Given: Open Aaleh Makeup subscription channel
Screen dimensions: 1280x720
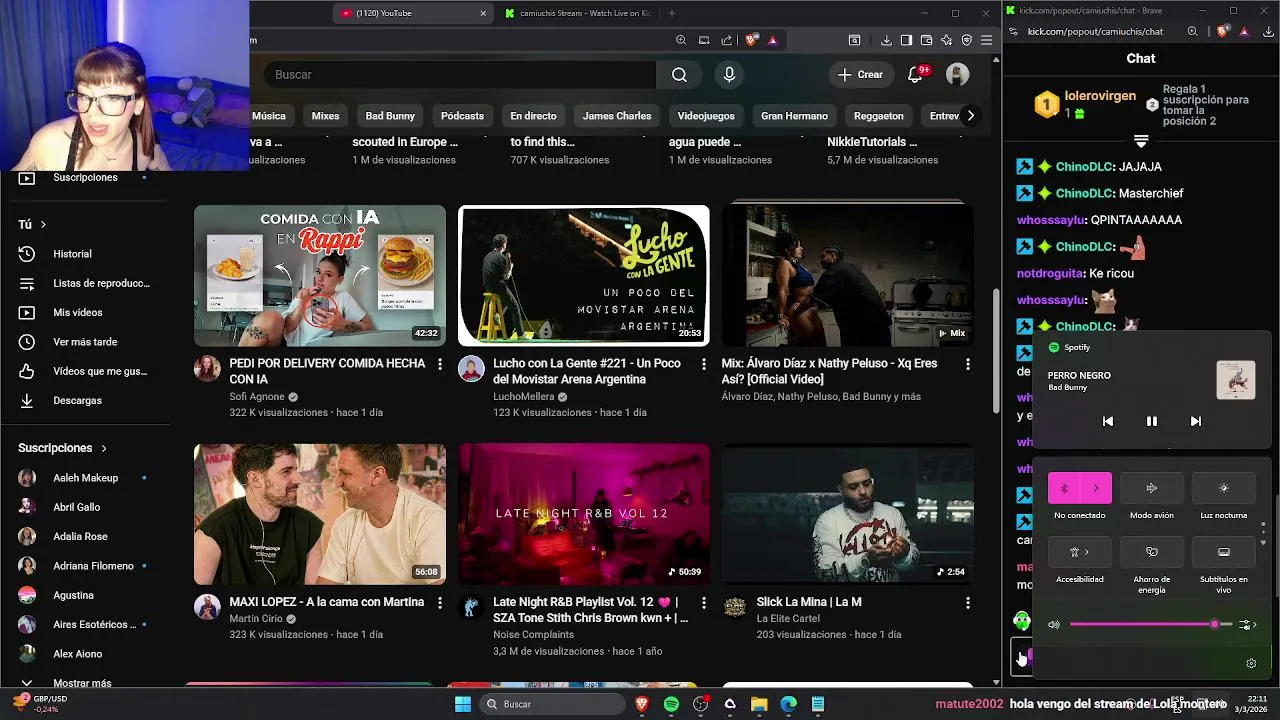Looking at the screenshot, I should pyautogui.click(x=84, y=478).
